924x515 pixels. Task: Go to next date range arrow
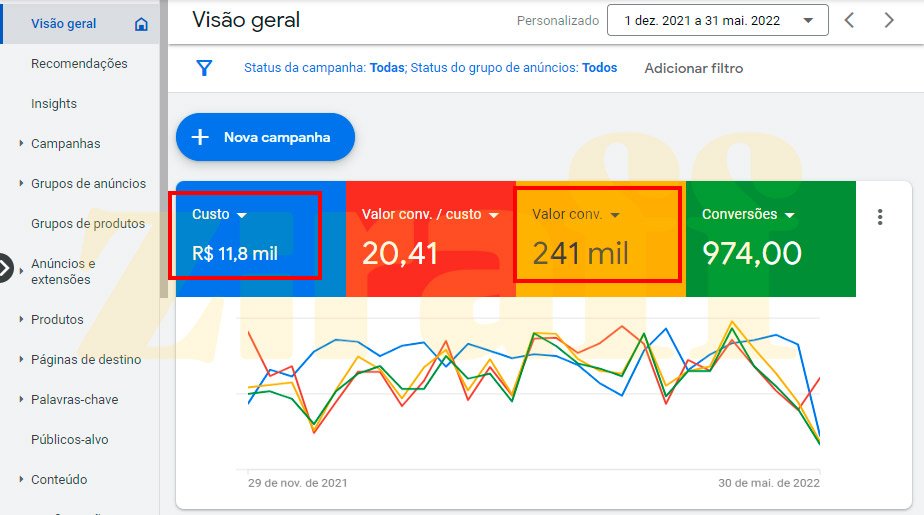(x=889, y=20)
